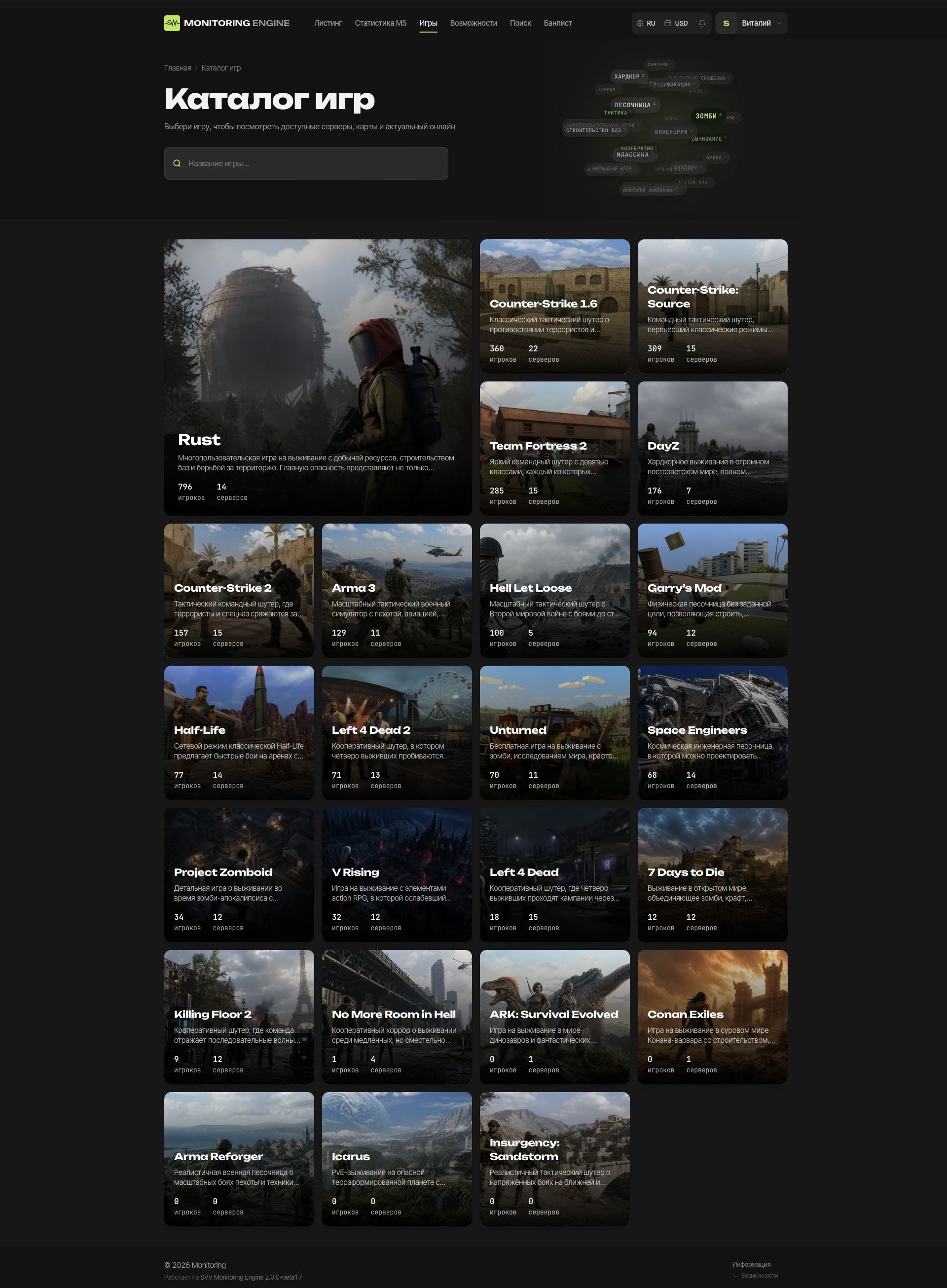The height and width of the screenshot is (1288, 947).
Task: Focus the Название игры search field
Action: pyautogui.click(x=306, y=163)
